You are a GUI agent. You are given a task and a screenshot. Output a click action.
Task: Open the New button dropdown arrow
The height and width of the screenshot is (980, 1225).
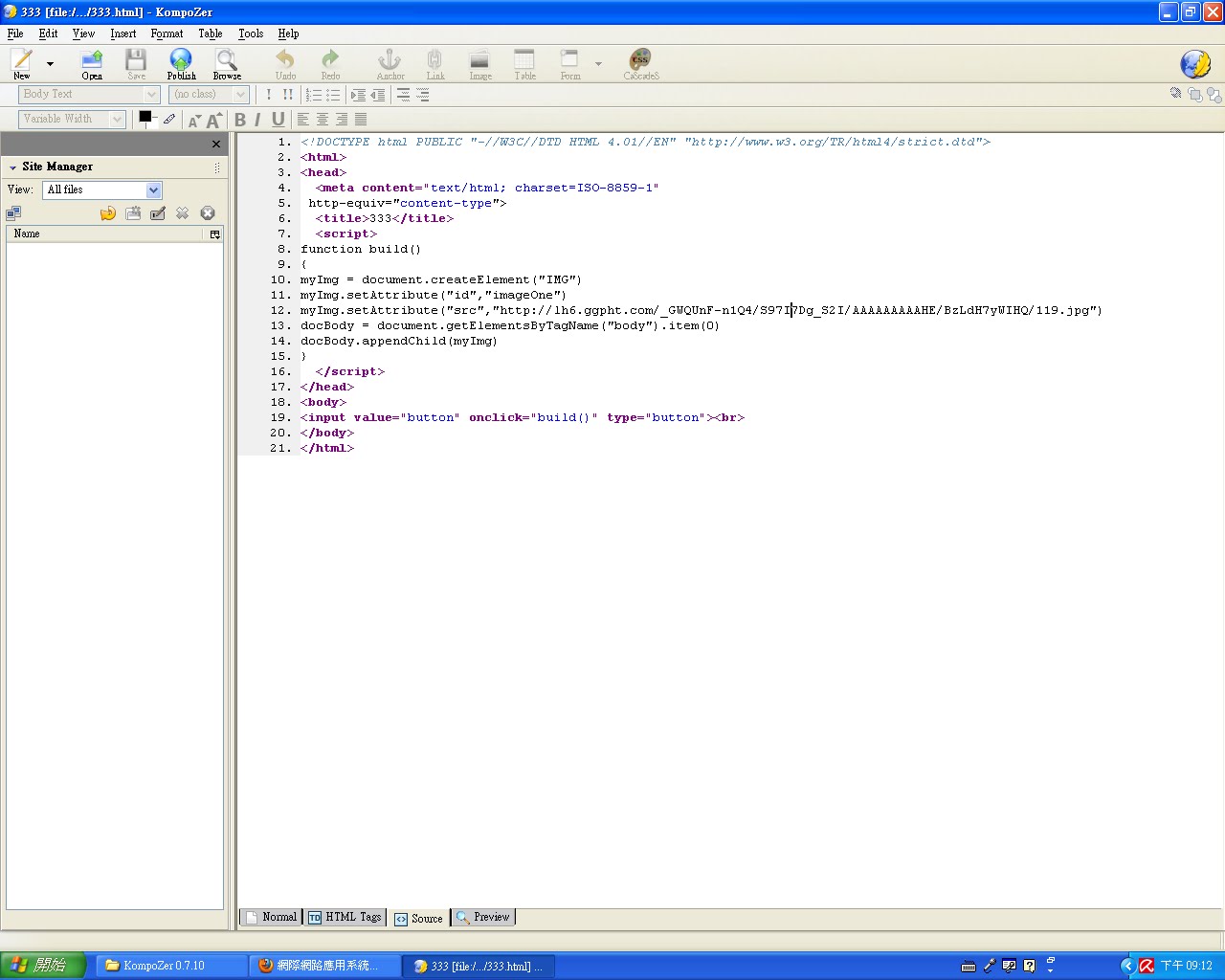click(50, 64)
